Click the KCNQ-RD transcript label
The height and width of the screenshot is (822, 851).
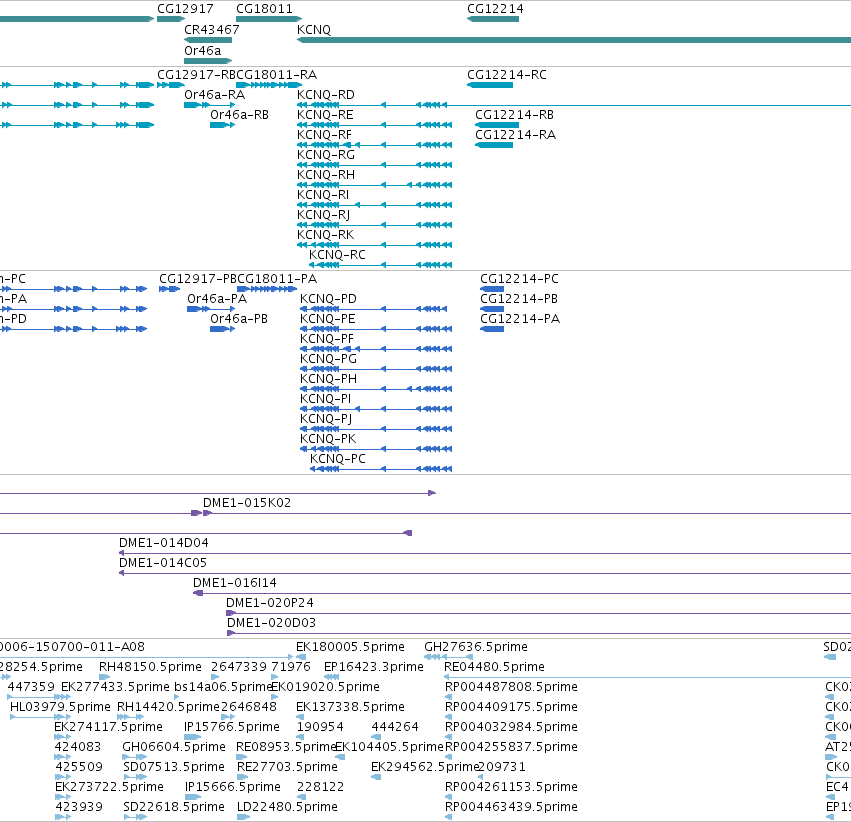click(x=326, y=95)
